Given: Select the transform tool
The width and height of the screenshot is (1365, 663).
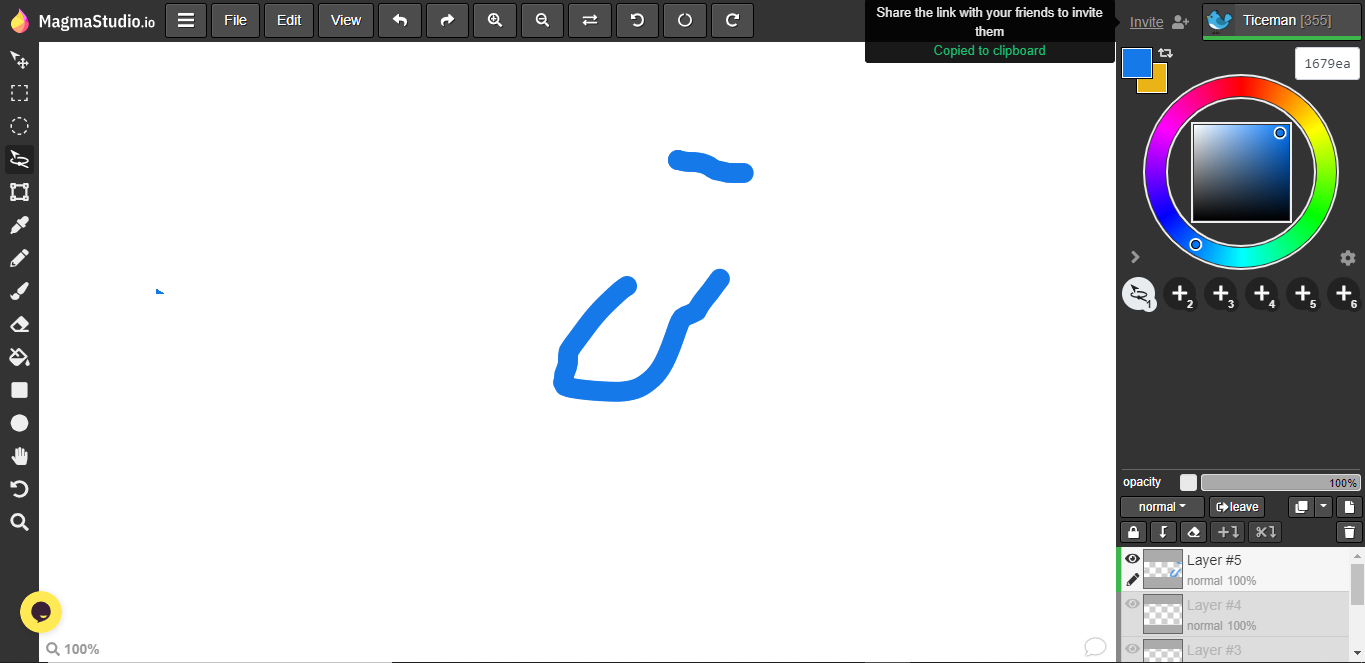Looking at the screenshot, I should coord(19,192).
